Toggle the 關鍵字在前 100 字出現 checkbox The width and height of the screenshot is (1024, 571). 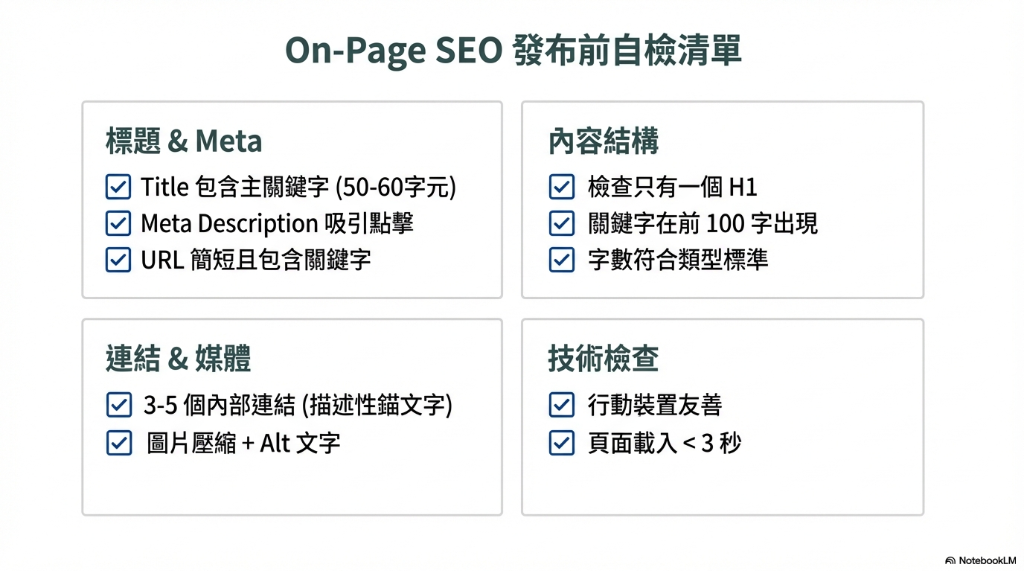click(x=561, y=223)
